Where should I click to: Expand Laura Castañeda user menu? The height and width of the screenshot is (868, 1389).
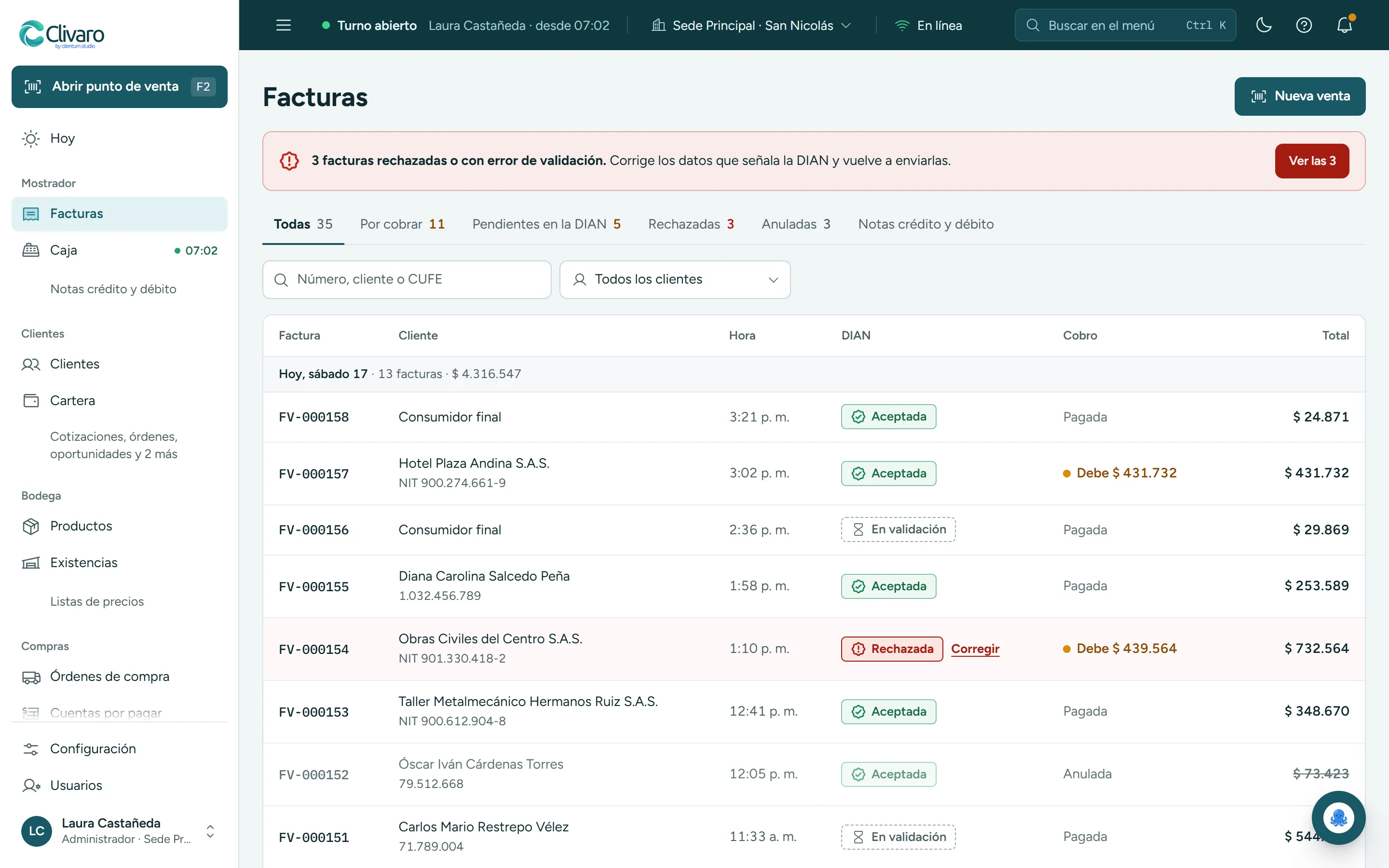pyautogui.click(x=120, y=831)
